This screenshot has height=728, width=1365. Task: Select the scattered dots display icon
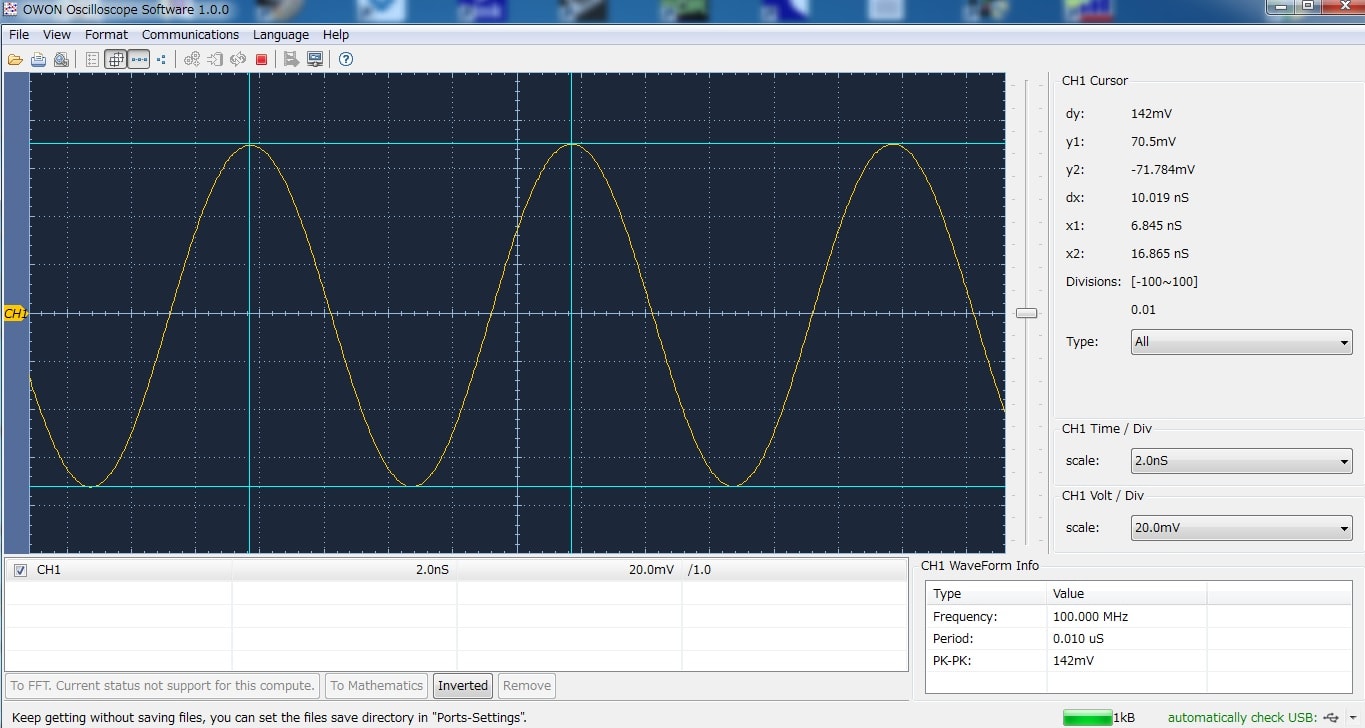point(161,60)
